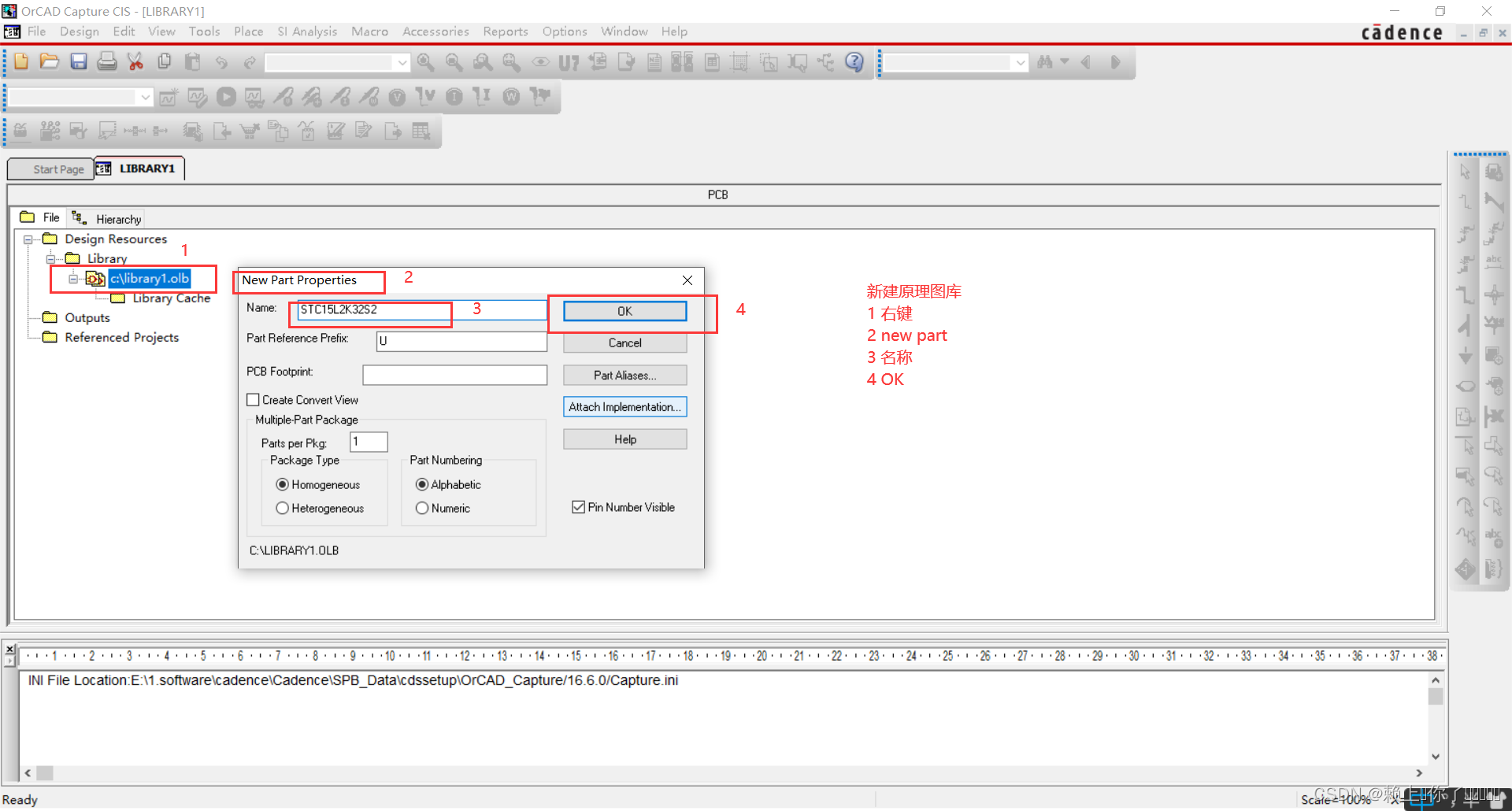Click the shopping cart icon in third toolbar
The width and height of the screenshot is (1512, 811).
coord(250,131)
